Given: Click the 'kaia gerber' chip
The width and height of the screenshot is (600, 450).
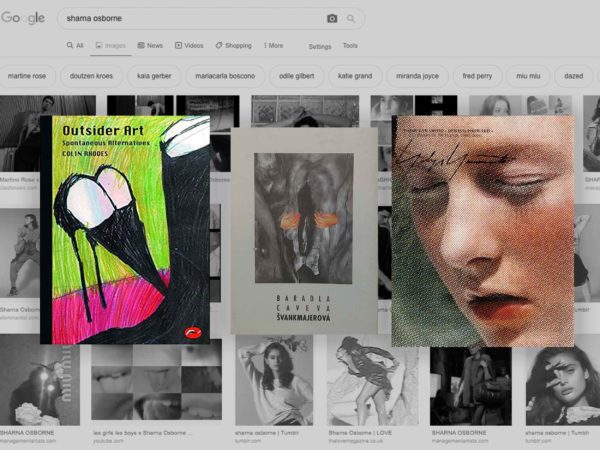Looking at the screenshot, I should click(x=154, y=76).
